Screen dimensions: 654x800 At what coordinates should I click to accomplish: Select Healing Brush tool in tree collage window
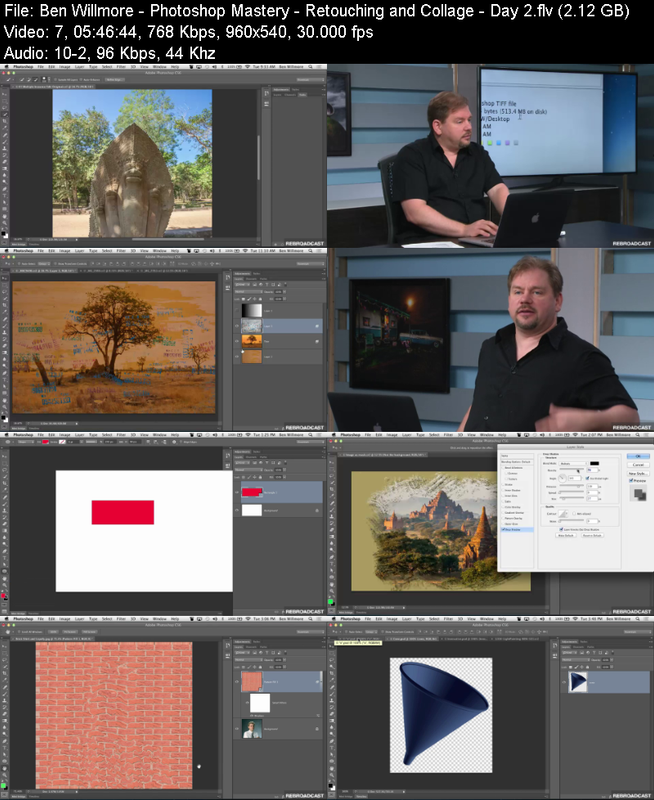tap(5, 318)
